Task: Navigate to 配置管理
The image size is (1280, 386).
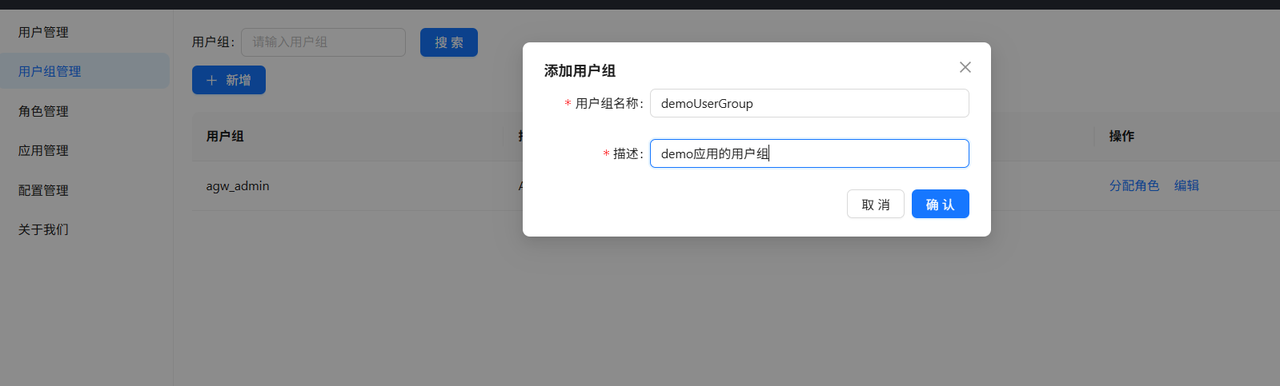Action: pyautogui.click(x=43, y=190)
